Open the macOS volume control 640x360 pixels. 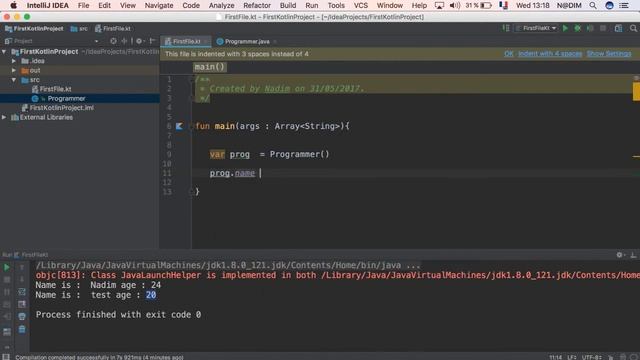454,5
